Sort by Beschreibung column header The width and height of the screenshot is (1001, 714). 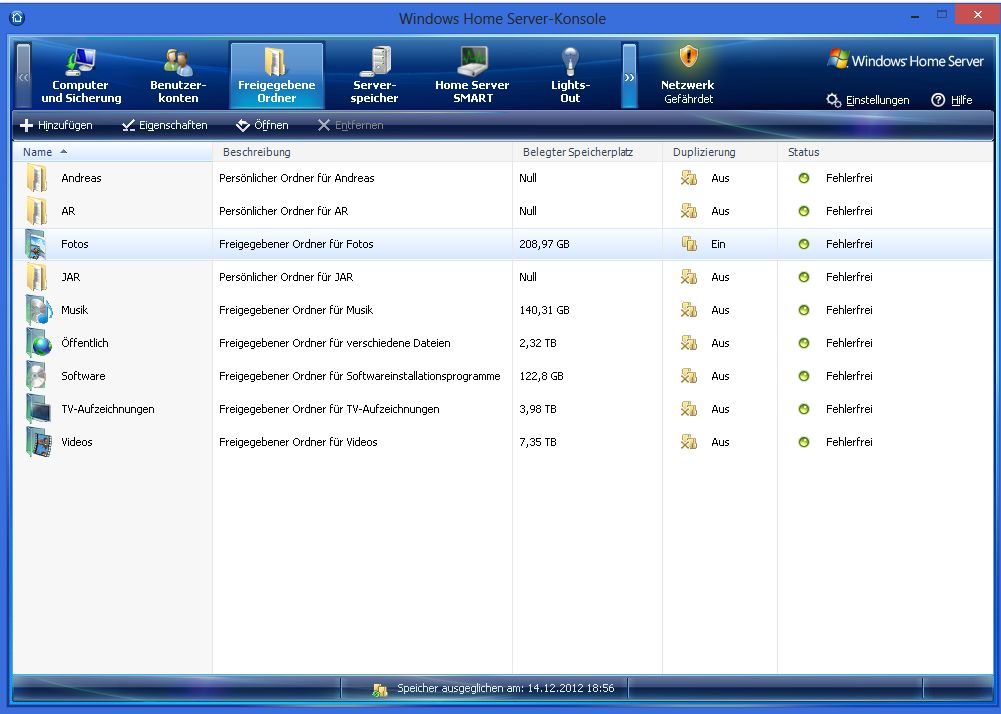pyautogui.click(x=363, y=152)
